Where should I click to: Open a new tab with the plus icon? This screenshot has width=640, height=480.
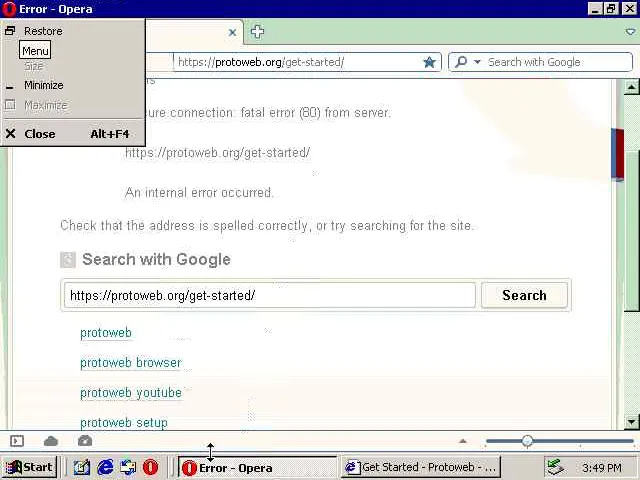tap(257, 32)
